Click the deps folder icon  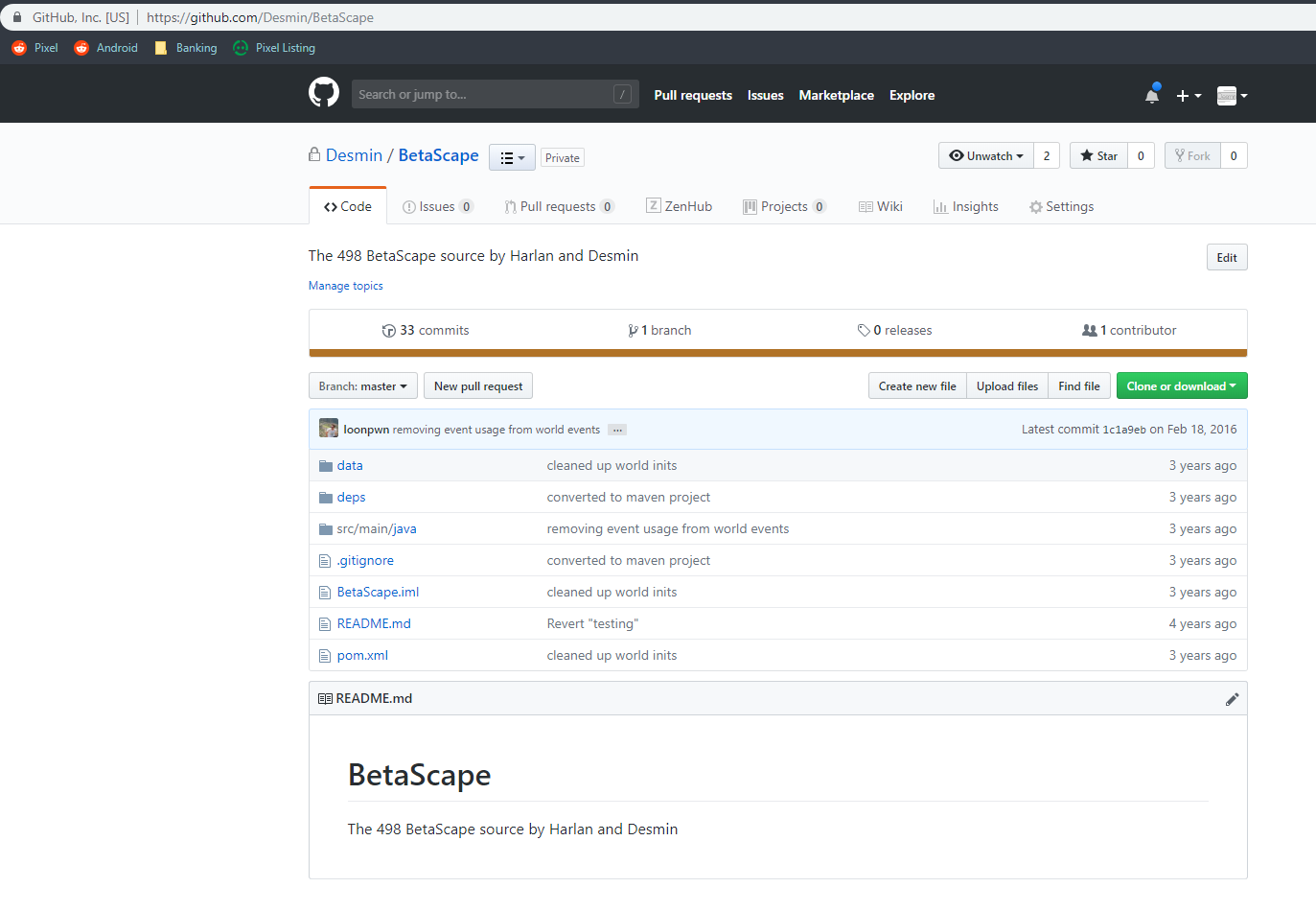(325, 498)
